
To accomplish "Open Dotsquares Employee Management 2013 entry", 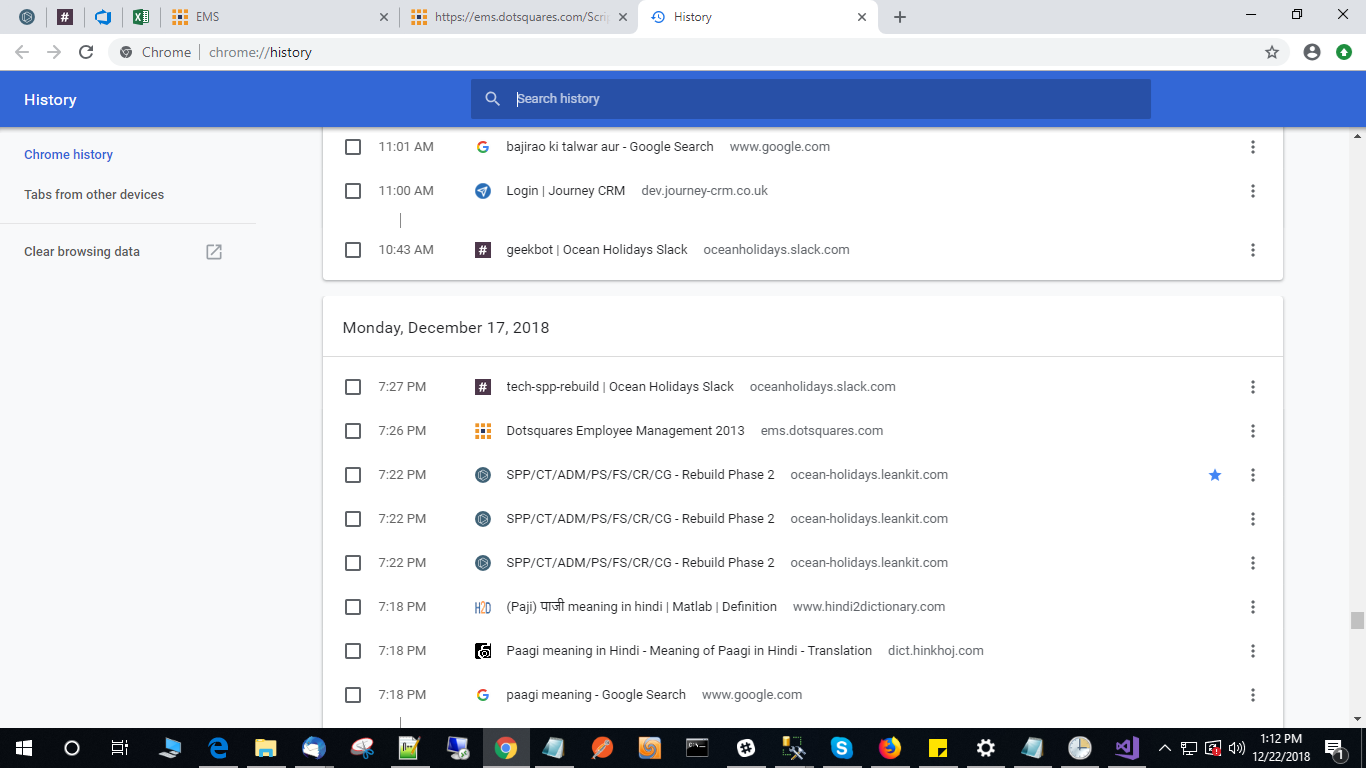I will pyautogui.click(x=626, y=431).
